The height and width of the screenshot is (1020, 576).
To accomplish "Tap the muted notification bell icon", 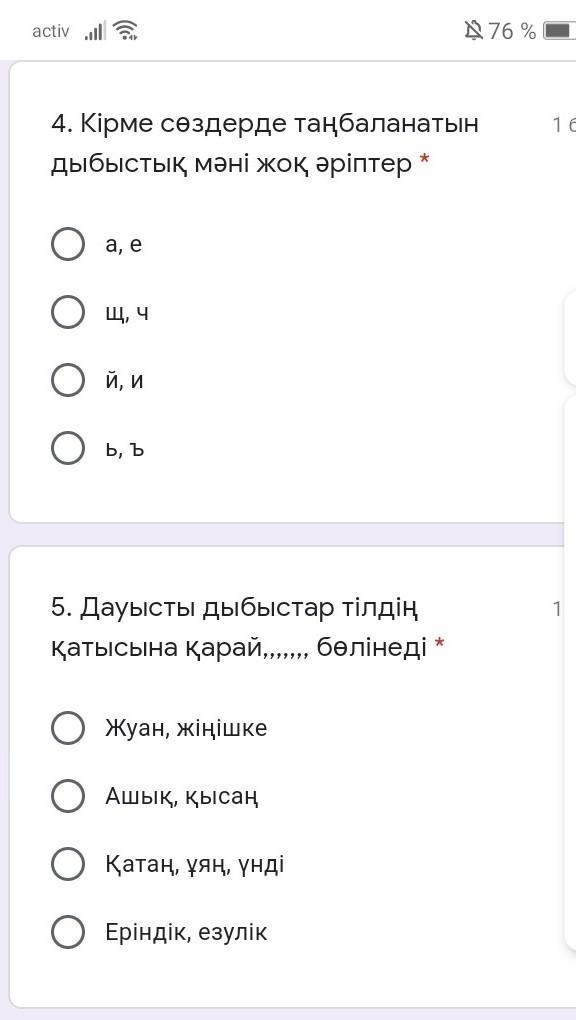I will point(473,30).
